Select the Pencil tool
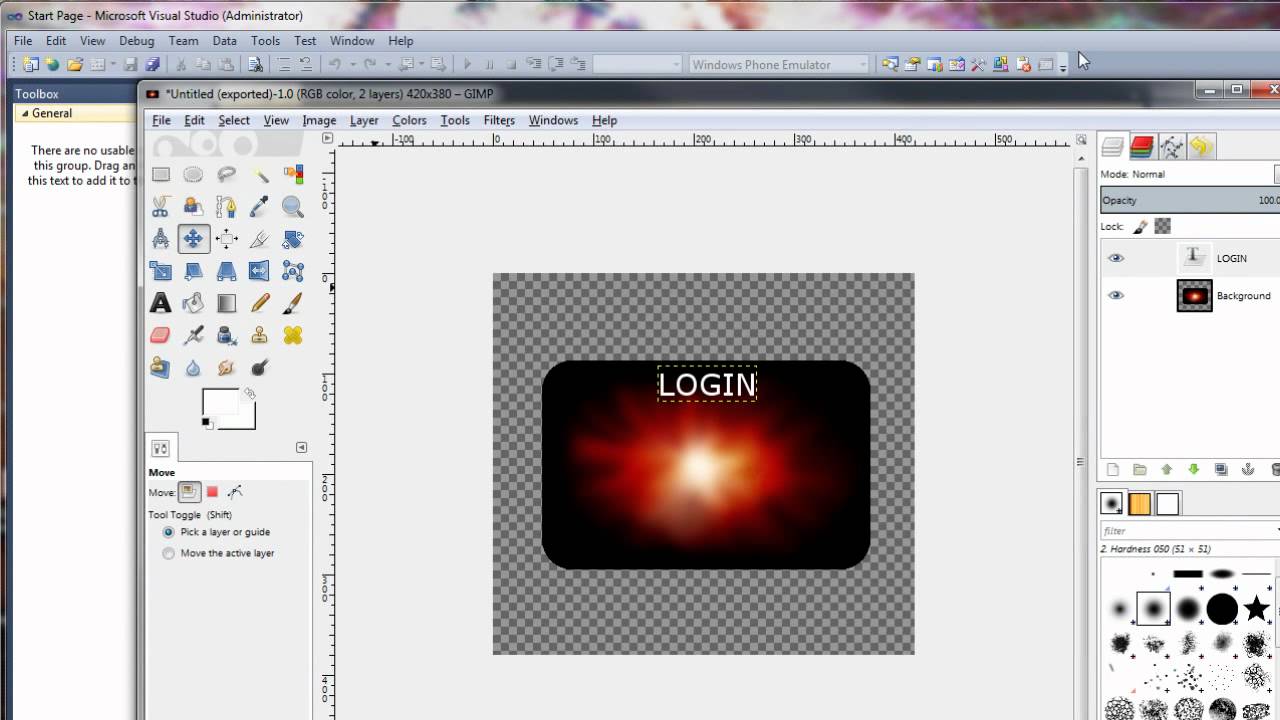The width and height of the screenshot is (1280, 720). point(260,303)
